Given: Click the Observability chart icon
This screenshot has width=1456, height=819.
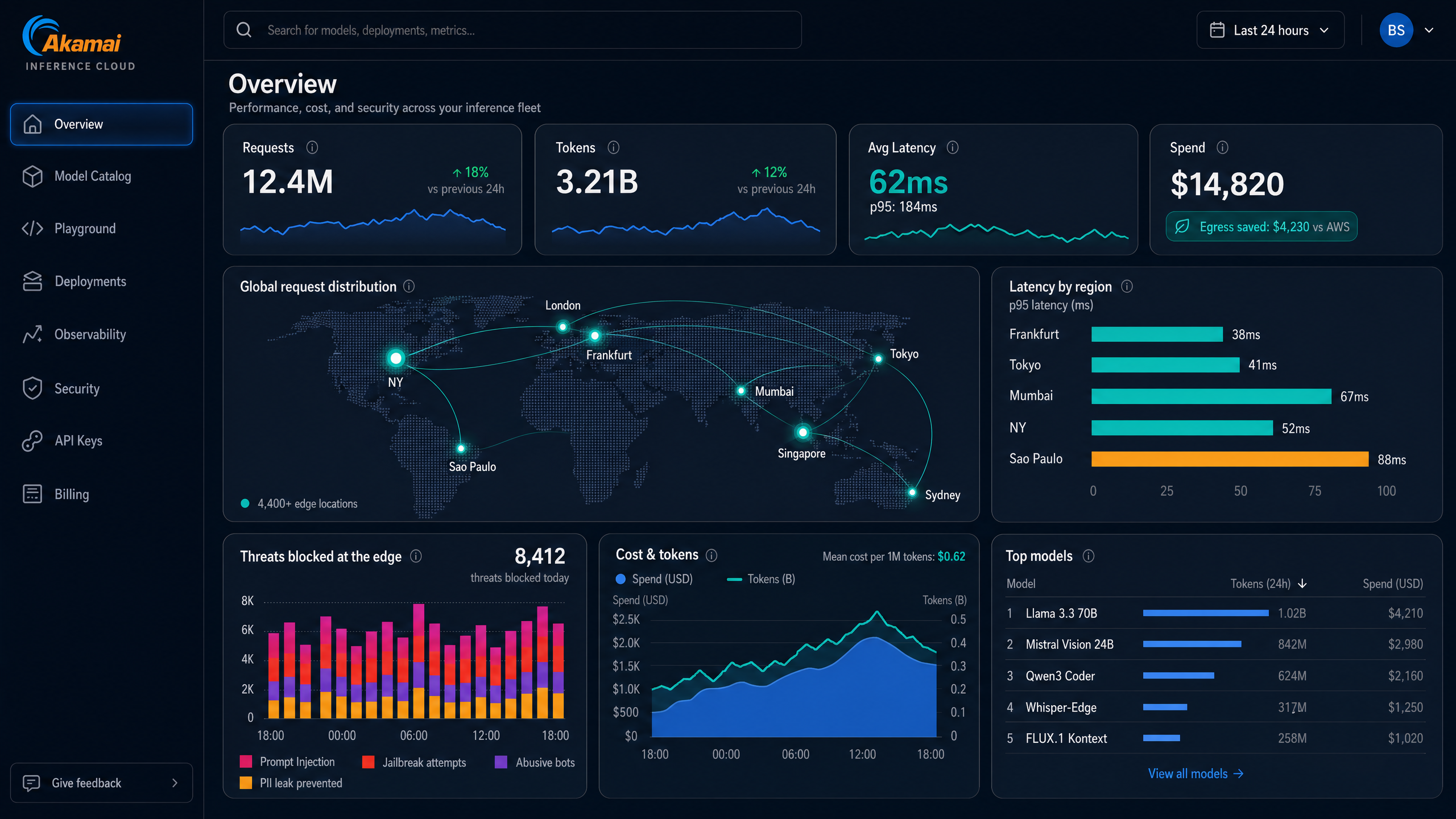Looking at the screenshot, I should [x=32, y=334].
